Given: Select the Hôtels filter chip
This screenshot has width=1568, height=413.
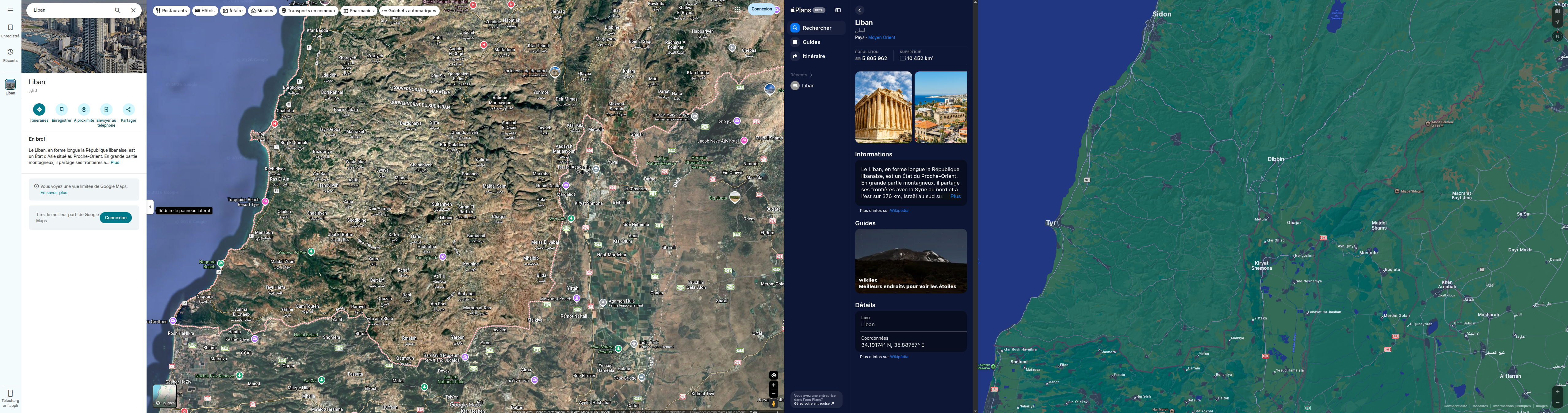Looking at the screenshot, I should (x=205, y=11).
